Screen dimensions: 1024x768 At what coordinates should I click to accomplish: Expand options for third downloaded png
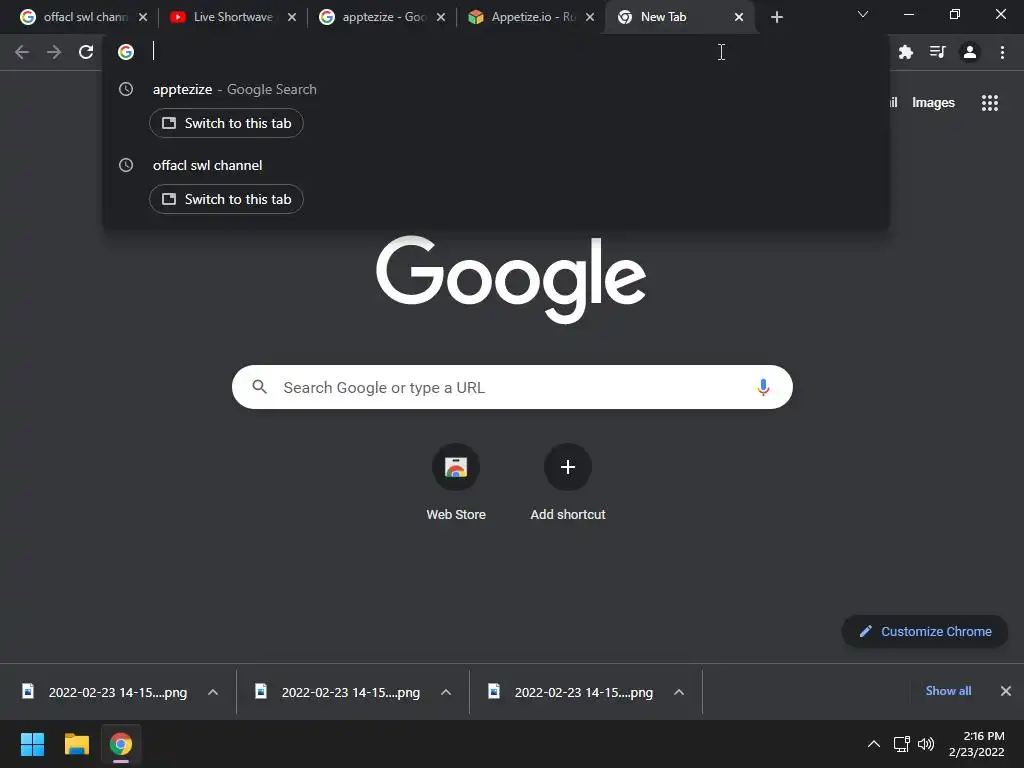tap(679, 692)
